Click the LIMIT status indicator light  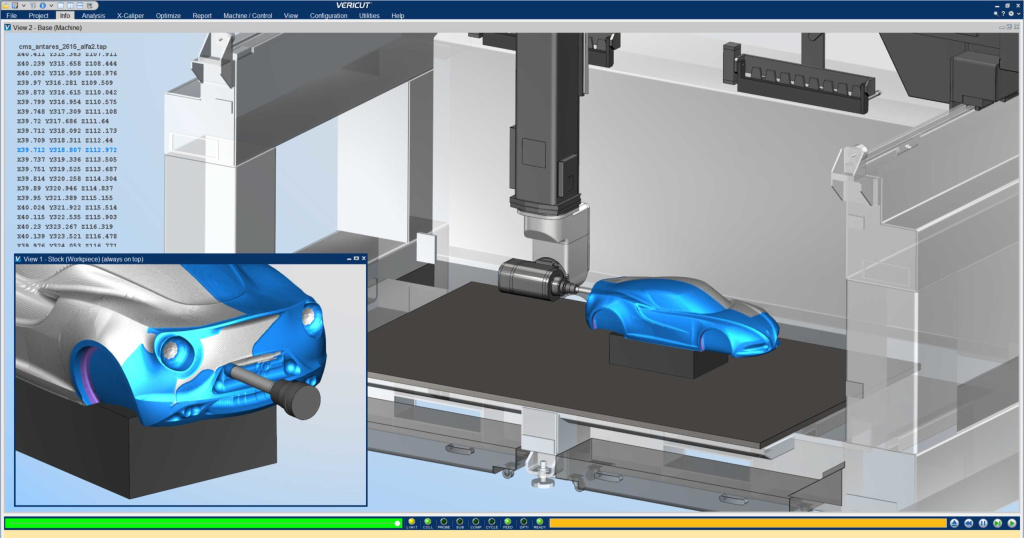click(x=412, y=521)
